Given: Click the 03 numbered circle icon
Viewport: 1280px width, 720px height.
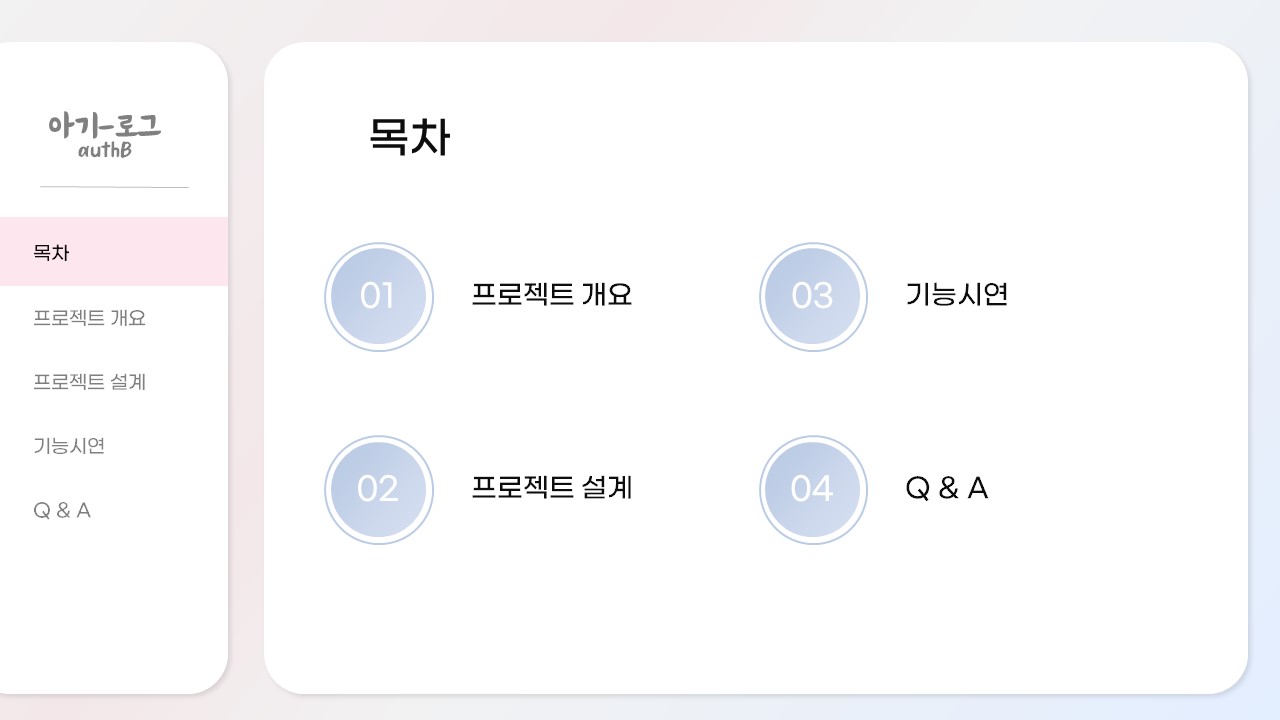Looking at the screenshot, I should click(813, 297).
